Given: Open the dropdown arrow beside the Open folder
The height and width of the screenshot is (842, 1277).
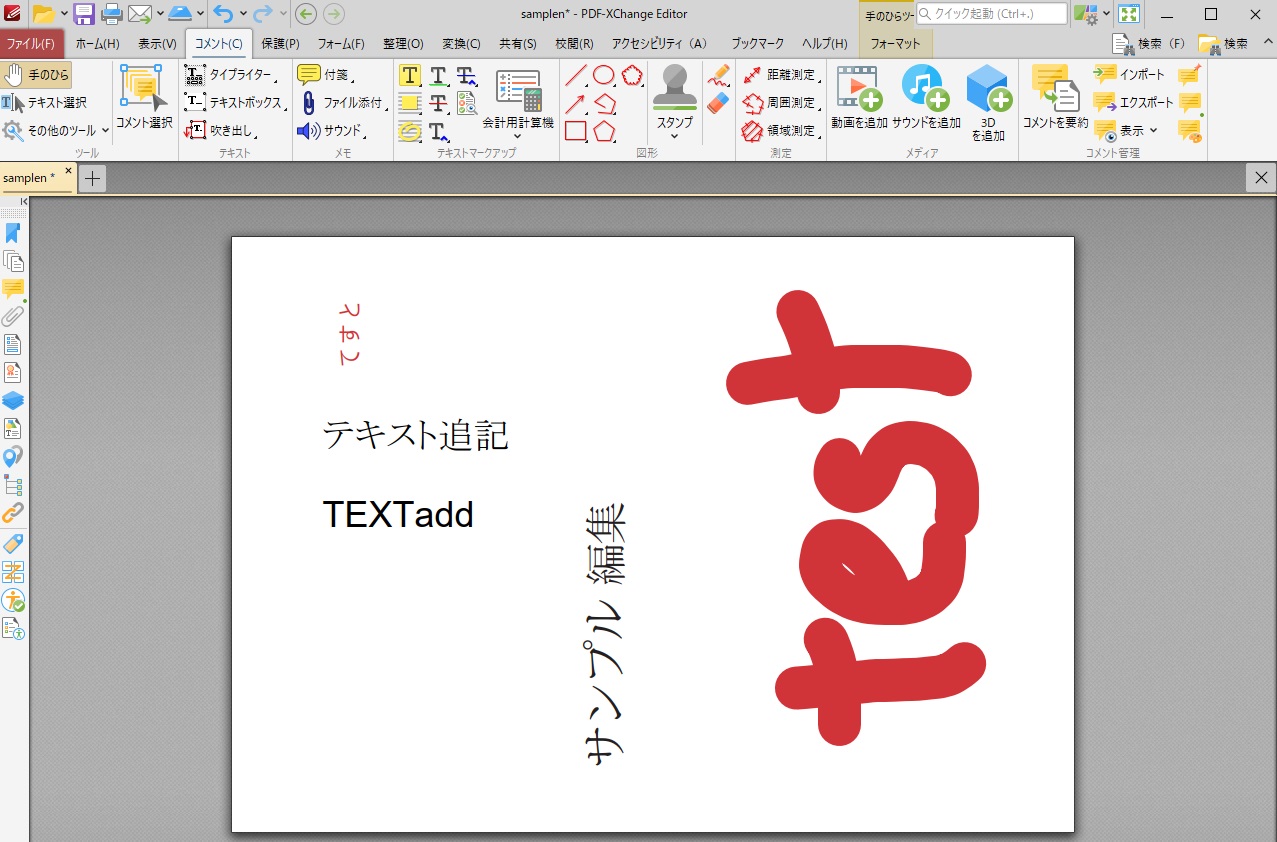Looking at the screenshot, I should pos(64,14).
